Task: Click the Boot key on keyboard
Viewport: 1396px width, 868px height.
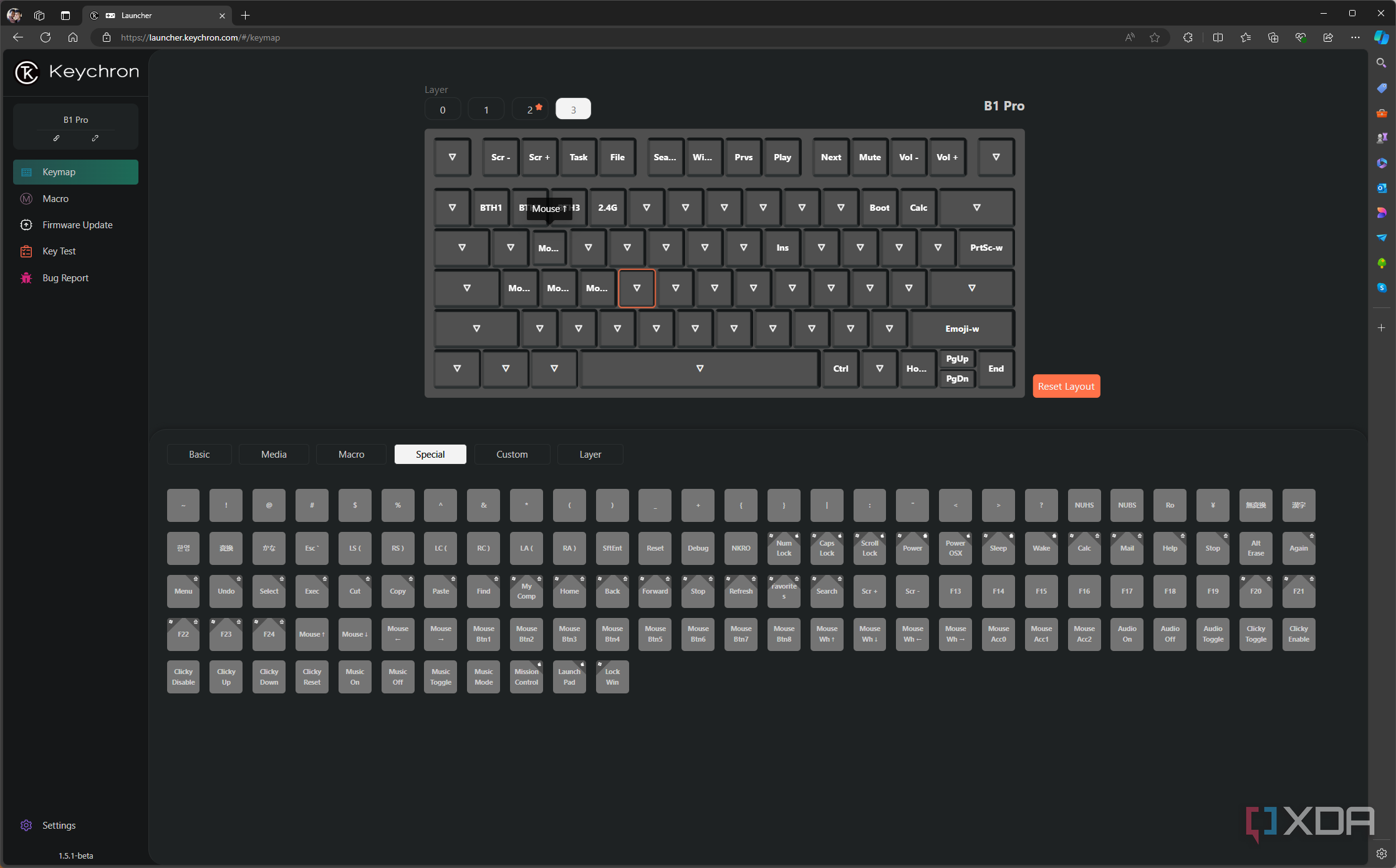Action: coord(879,208)
